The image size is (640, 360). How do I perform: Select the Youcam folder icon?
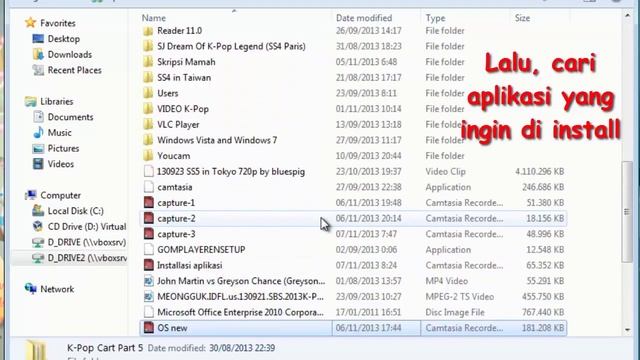[148, 156]
